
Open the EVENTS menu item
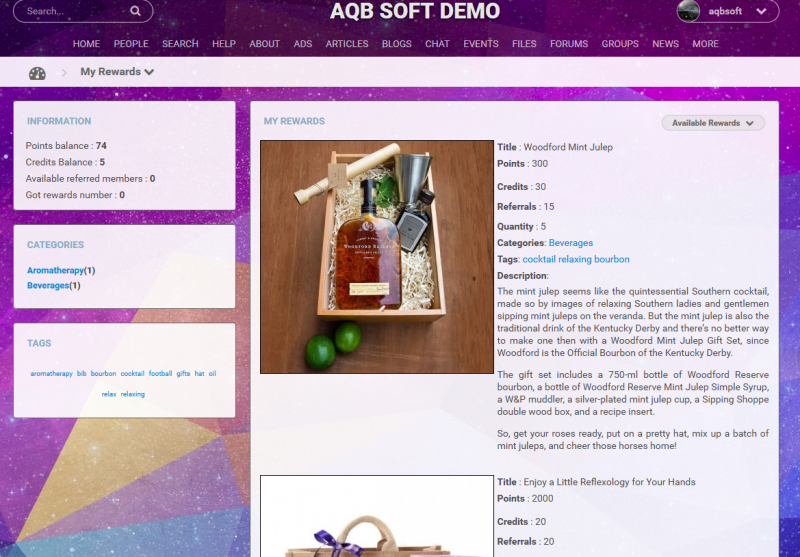[x=481, y=44]
